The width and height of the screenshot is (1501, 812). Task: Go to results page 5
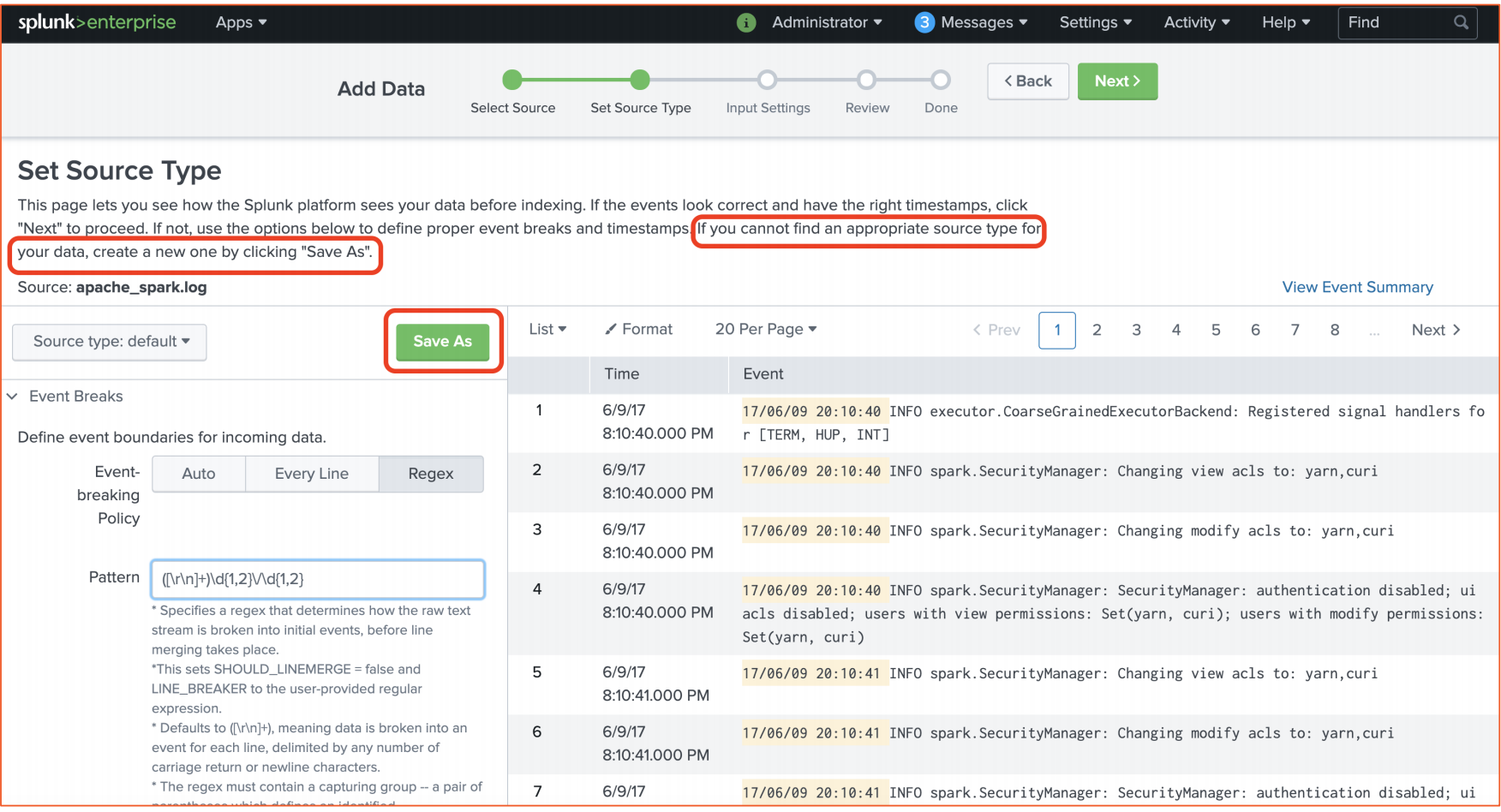point(1216,330)
